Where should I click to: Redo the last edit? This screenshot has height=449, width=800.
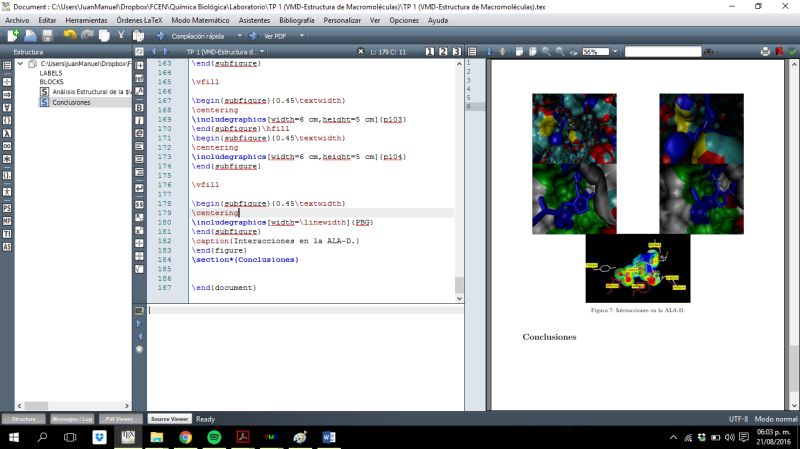tap(87, 36)
